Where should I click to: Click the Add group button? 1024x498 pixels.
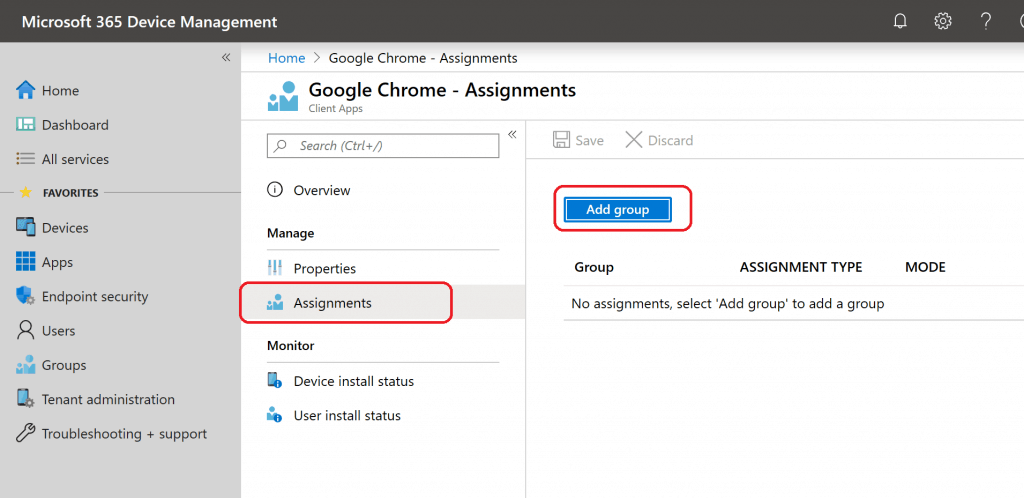618,210
